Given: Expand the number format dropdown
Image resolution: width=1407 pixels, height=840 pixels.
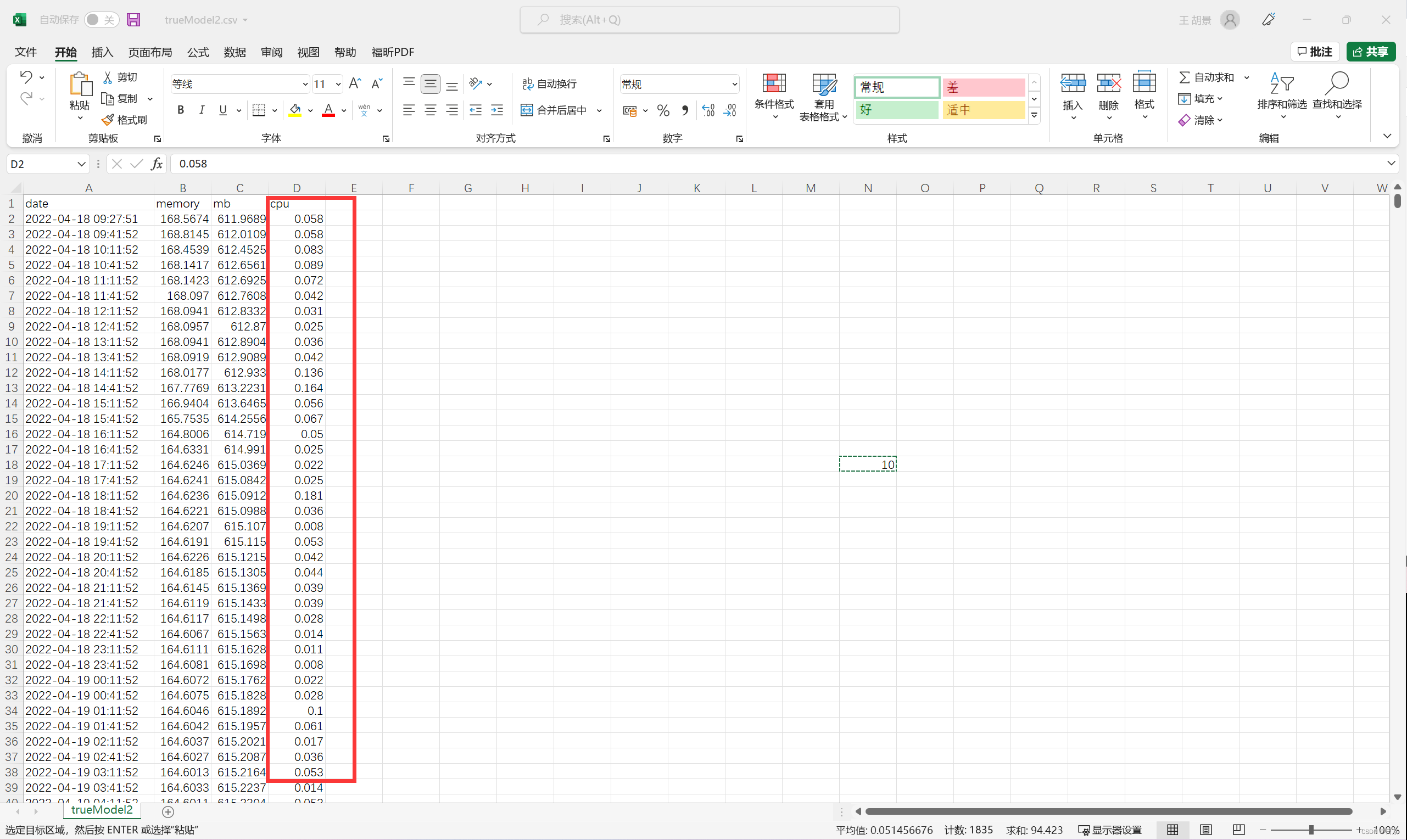Looking at the screenshot, I should [734, 85].
